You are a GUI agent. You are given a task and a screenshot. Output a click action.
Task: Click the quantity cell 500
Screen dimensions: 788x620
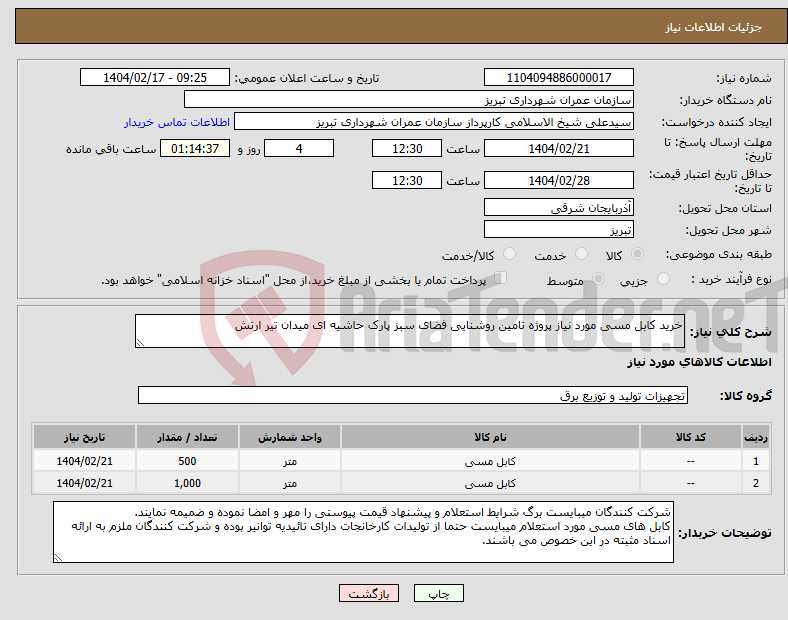187,461
